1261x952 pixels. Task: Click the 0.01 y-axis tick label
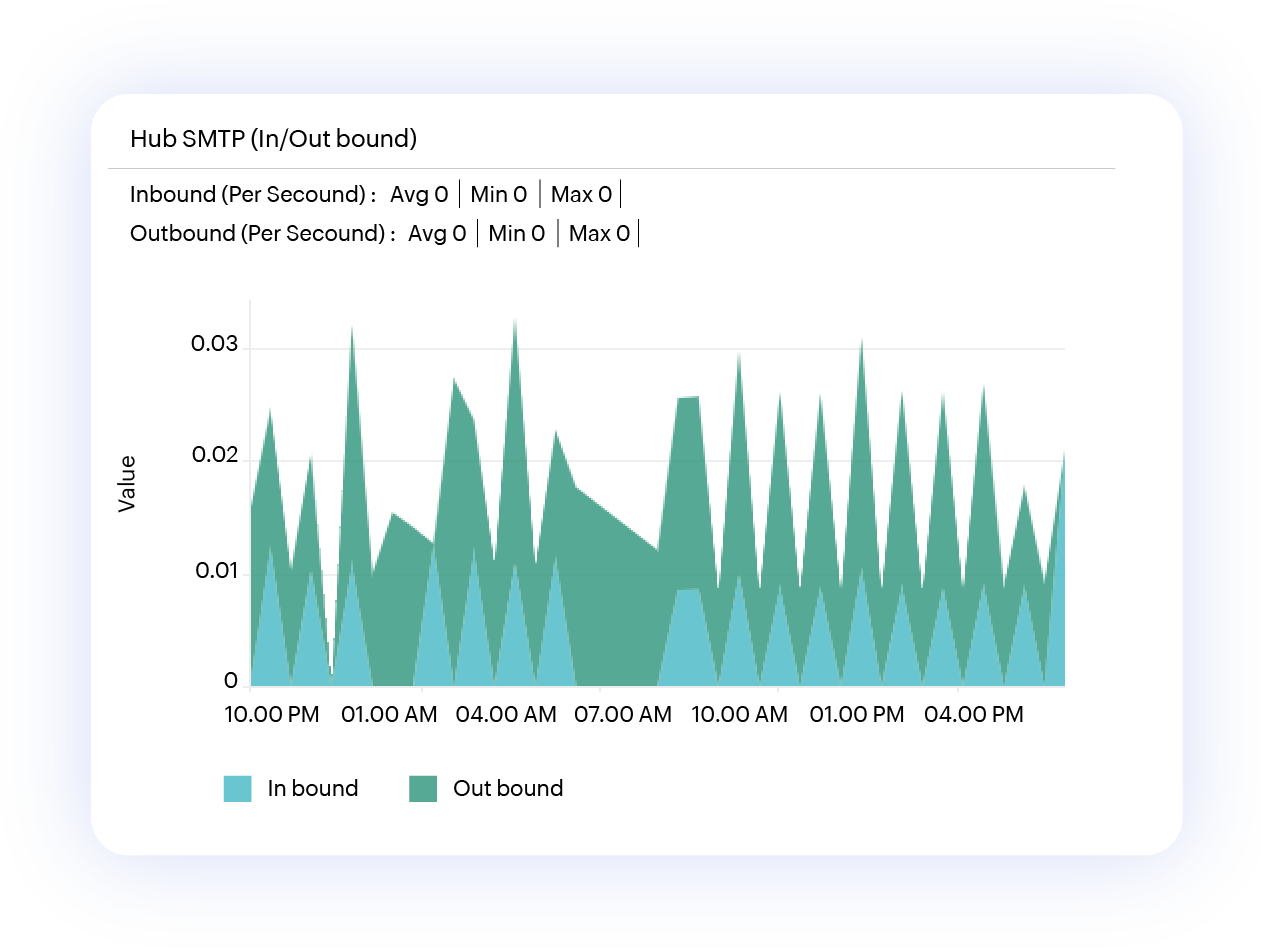coord(215,572)
